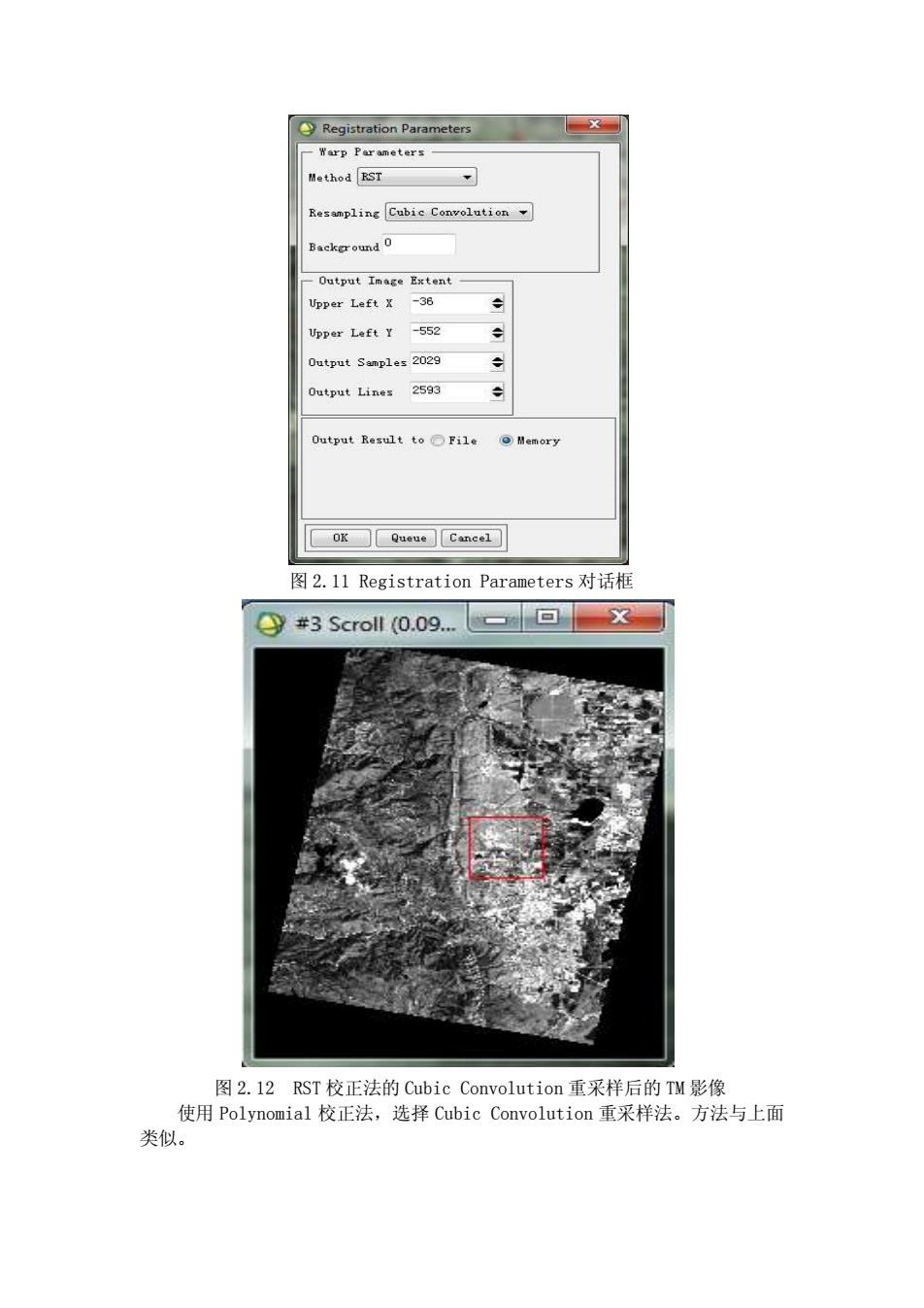Close the #3 Scroll window
Viewport: 924px width, 1308px height.
pos(619,618)
